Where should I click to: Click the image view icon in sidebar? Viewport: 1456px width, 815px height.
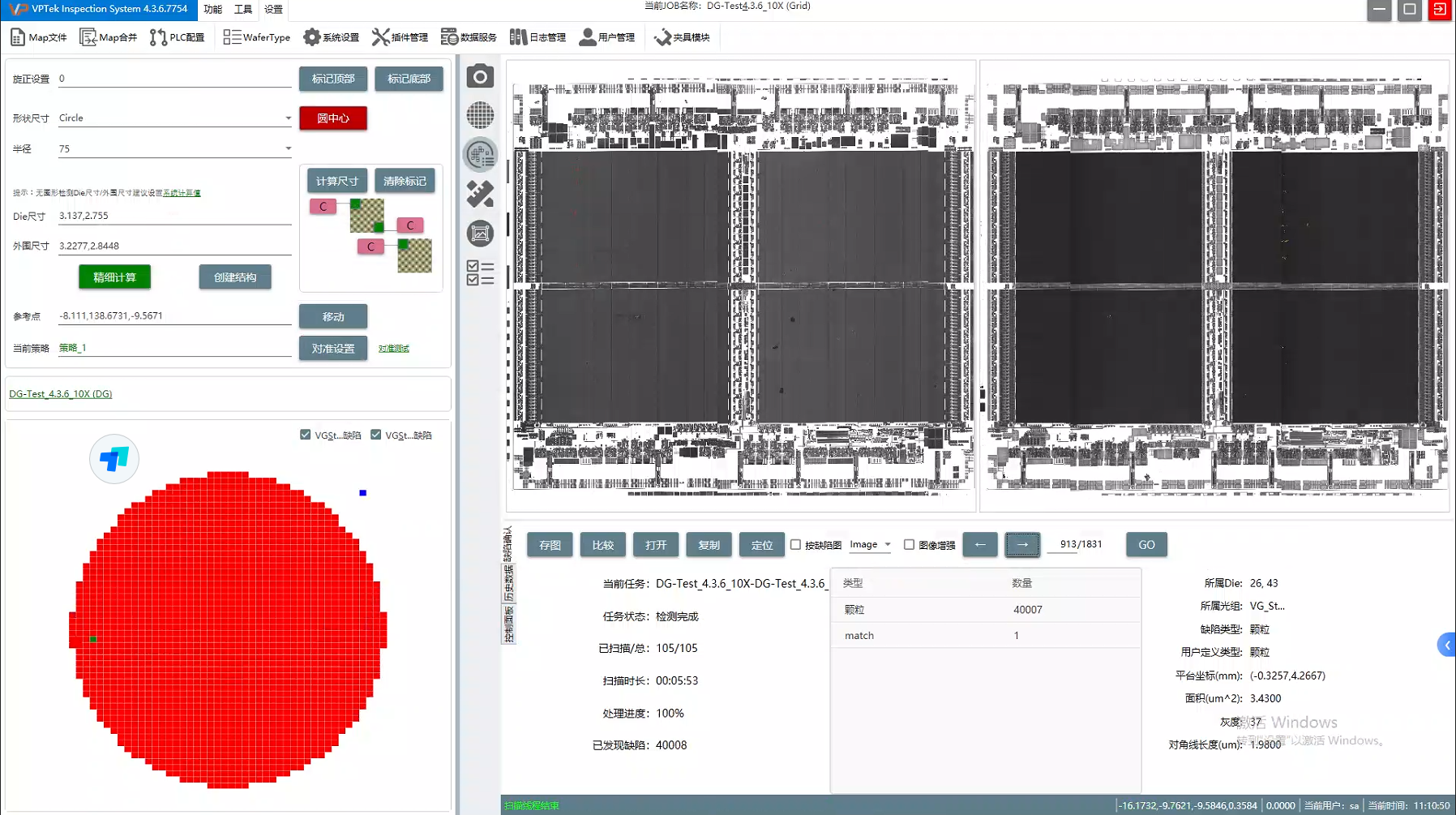pos(480,234)
